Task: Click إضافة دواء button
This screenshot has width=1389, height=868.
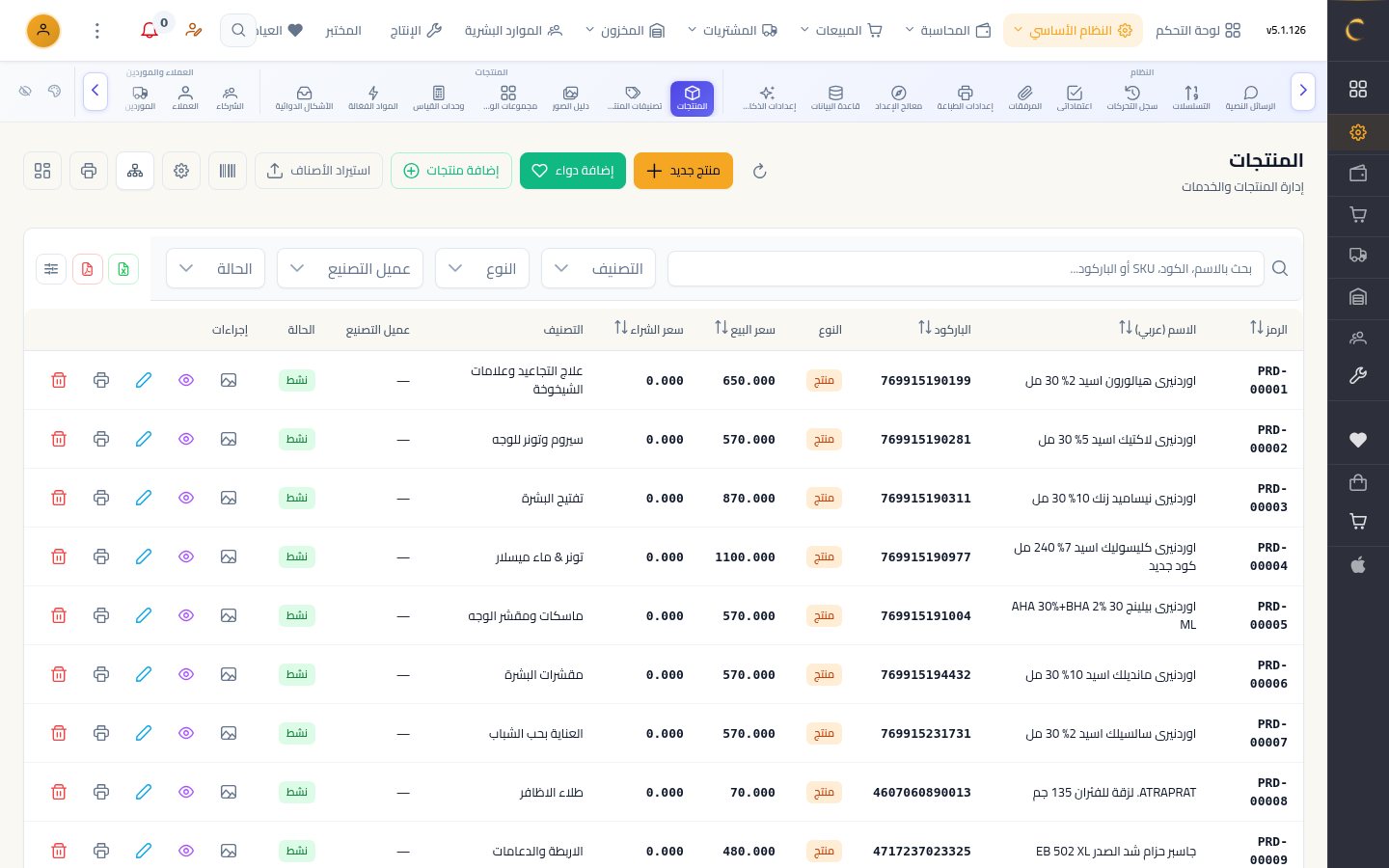Action: [573, 171]
